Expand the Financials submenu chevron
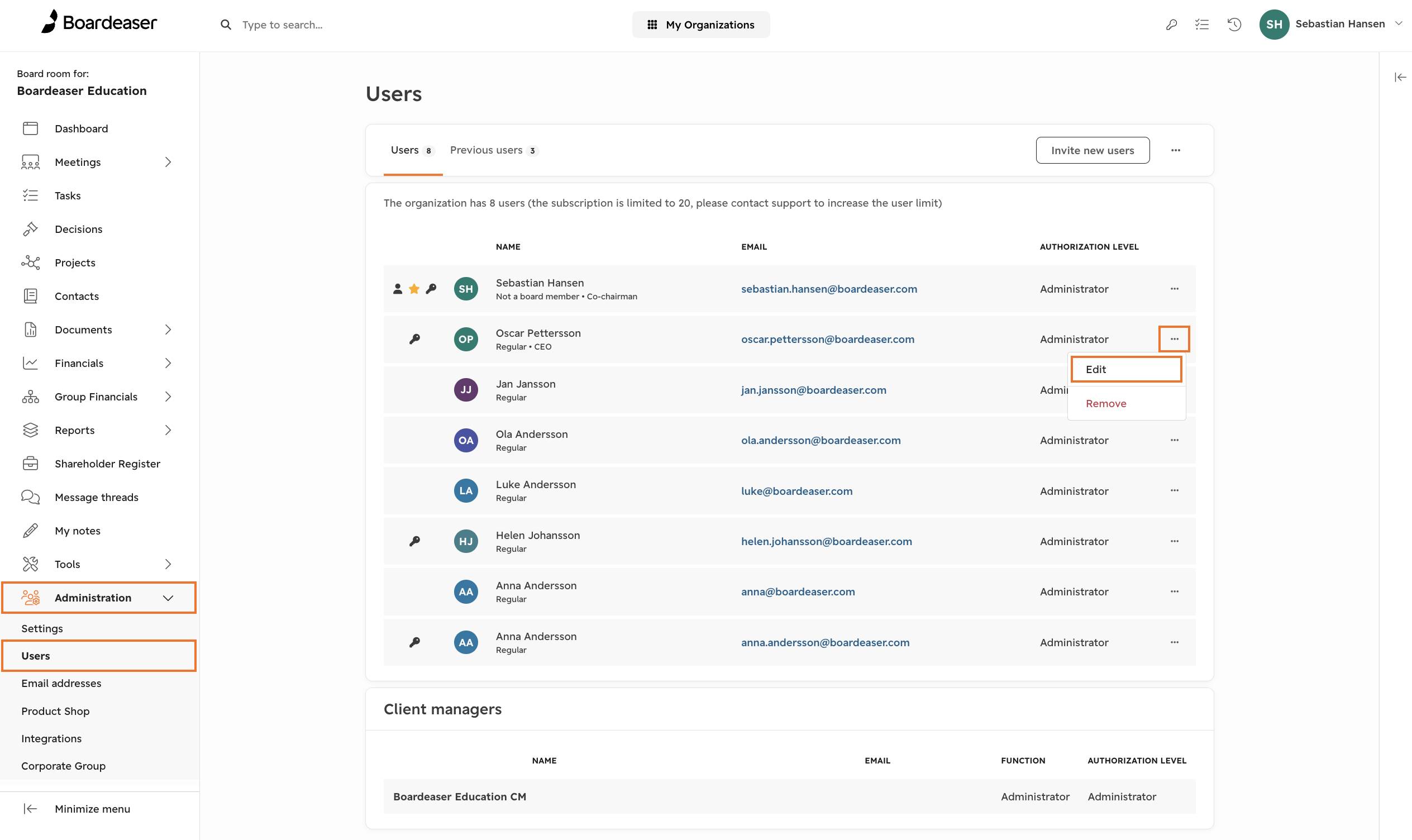Screen dimensions: 1412x840 [x=168, y=364]
